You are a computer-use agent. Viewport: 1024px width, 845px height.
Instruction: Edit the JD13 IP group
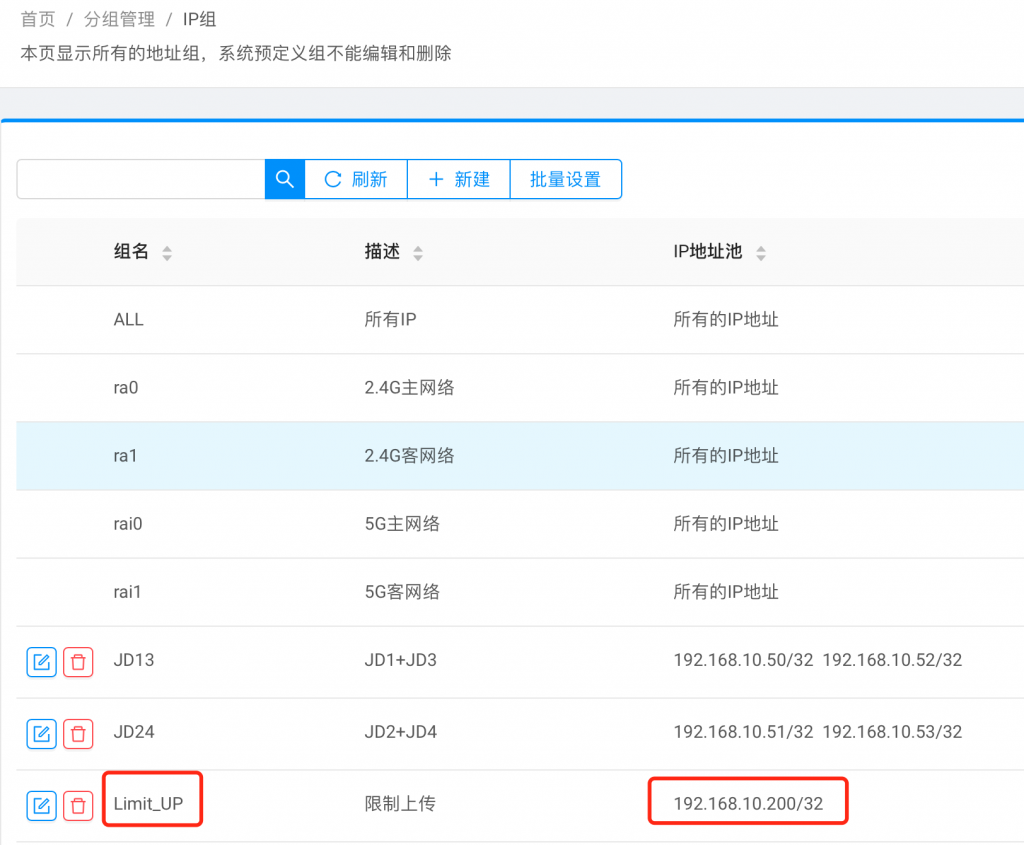coord(41,661)
